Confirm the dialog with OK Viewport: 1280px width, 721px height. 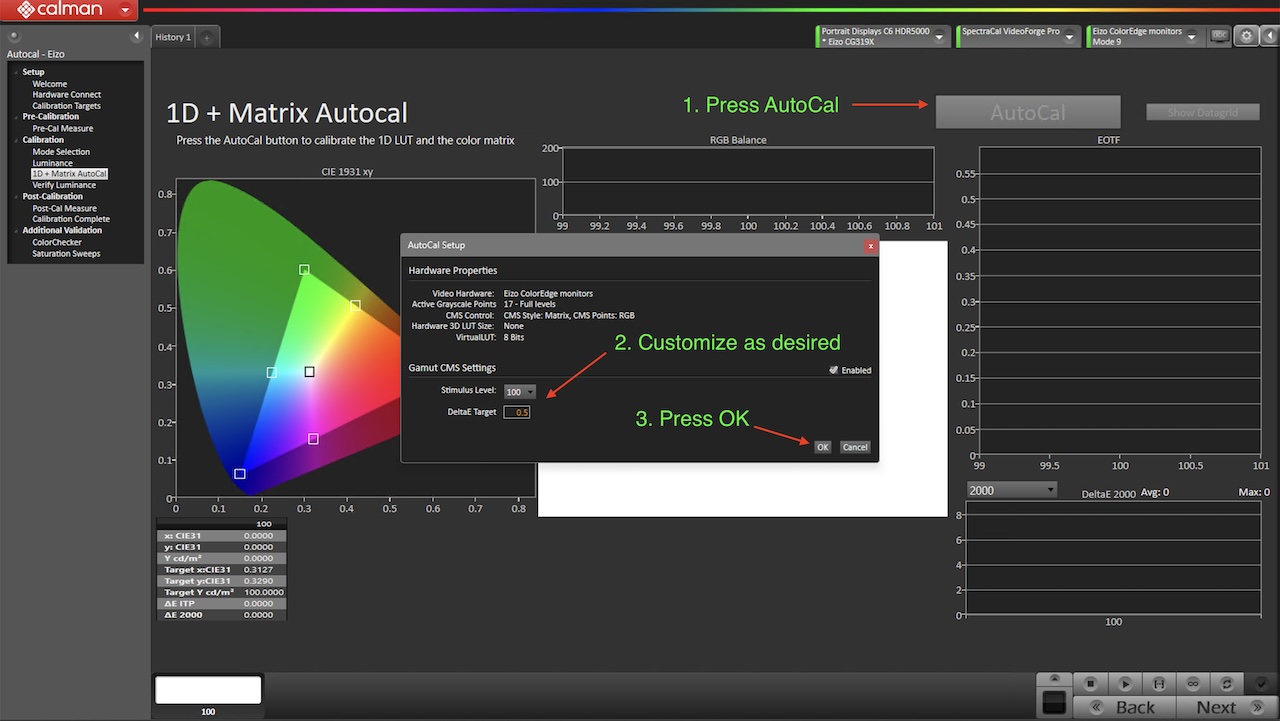click(x=822, y=447)
